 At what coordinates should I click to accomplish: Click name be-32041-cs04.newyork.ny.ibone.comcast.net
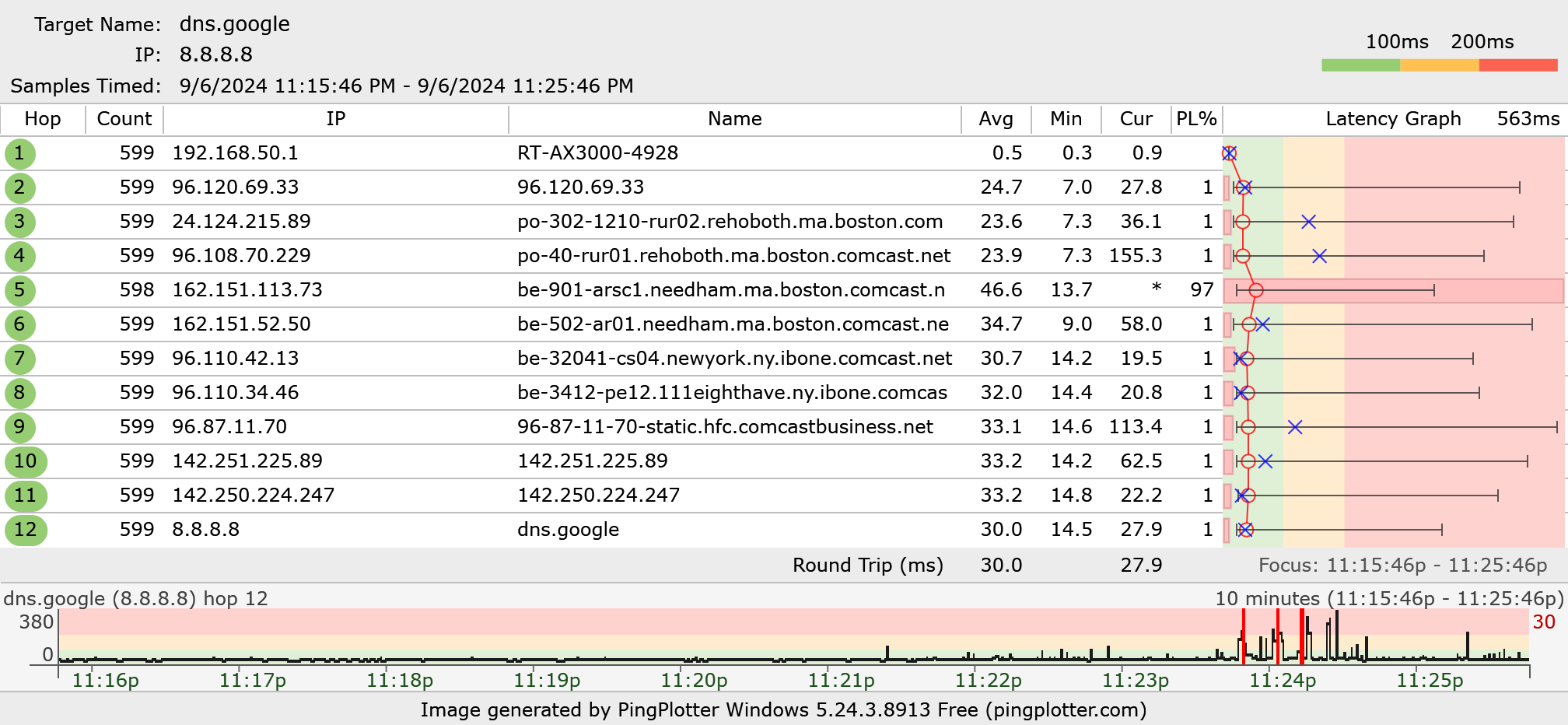[x=735, y=359]
